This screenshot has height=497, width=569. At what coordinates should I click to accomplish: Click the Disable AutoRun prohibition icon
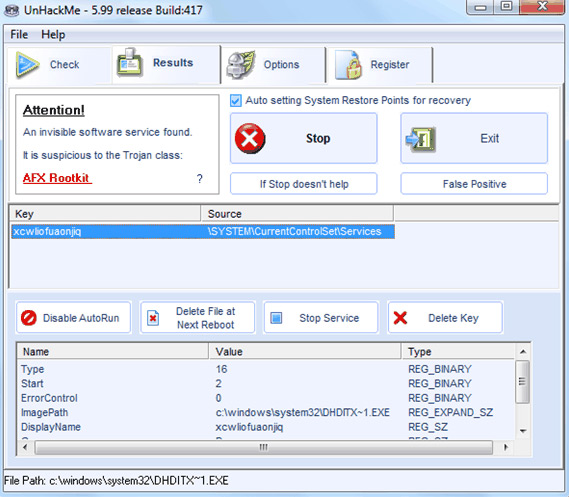[x=28, y=318]
